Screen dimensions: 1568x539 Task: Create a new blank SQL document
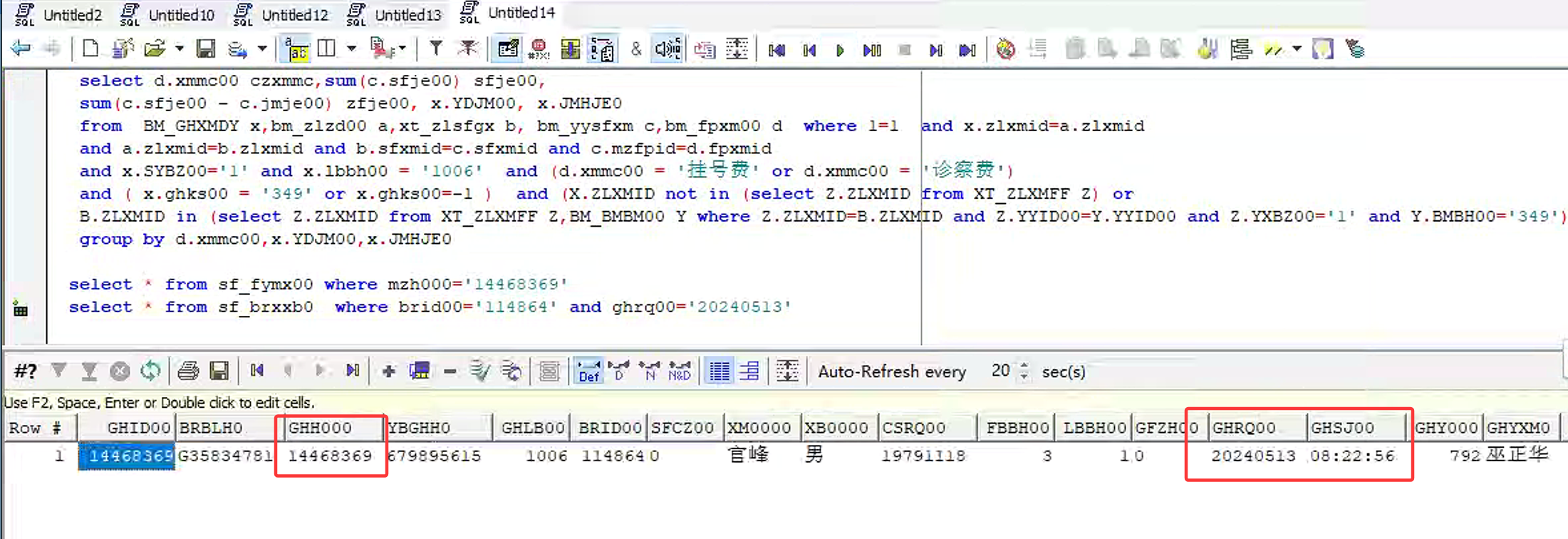[x=90, y=48]
